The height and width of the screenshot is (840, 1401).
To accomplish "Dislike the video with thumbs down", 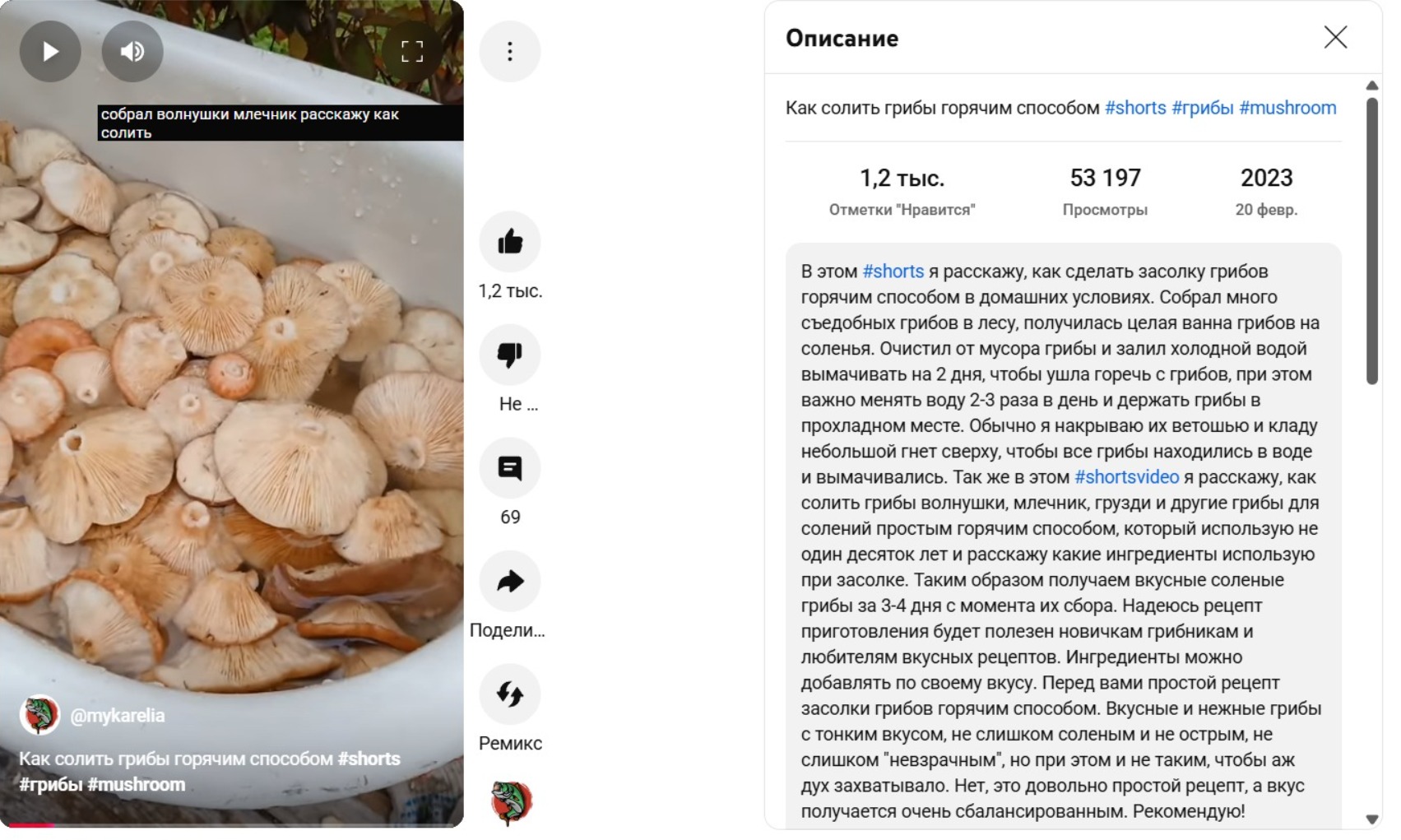I will click(510, 355).
